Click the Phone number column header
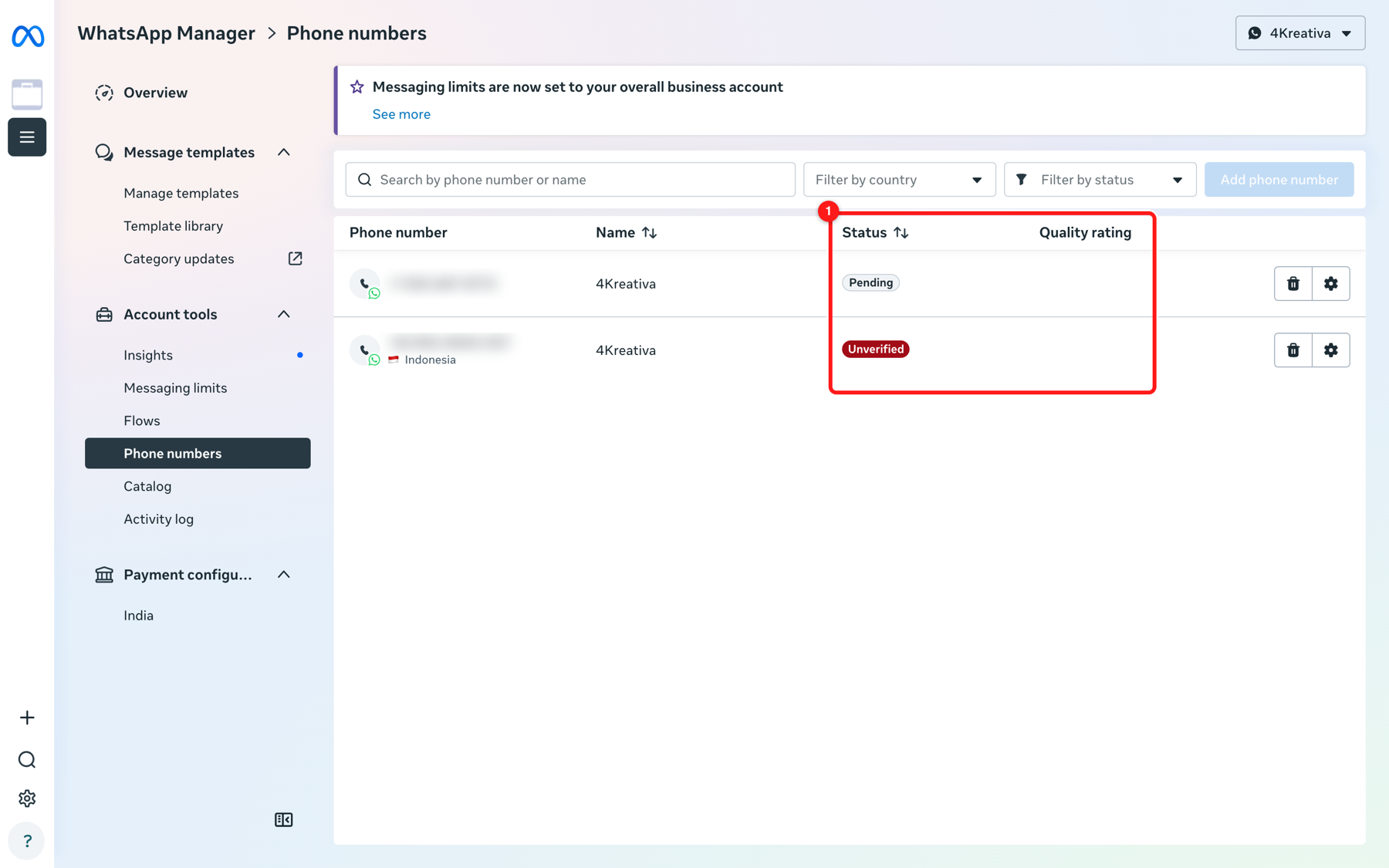Viewport: 1389px width, 868px height. (x=398, y=232)
